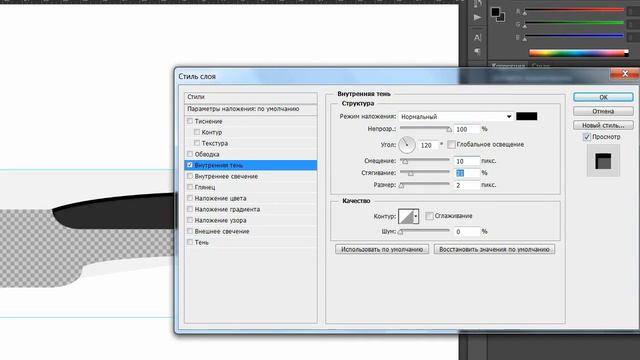640x360 pixels.
Task: Adjust the Смещение slider
Action: point(424,161)
